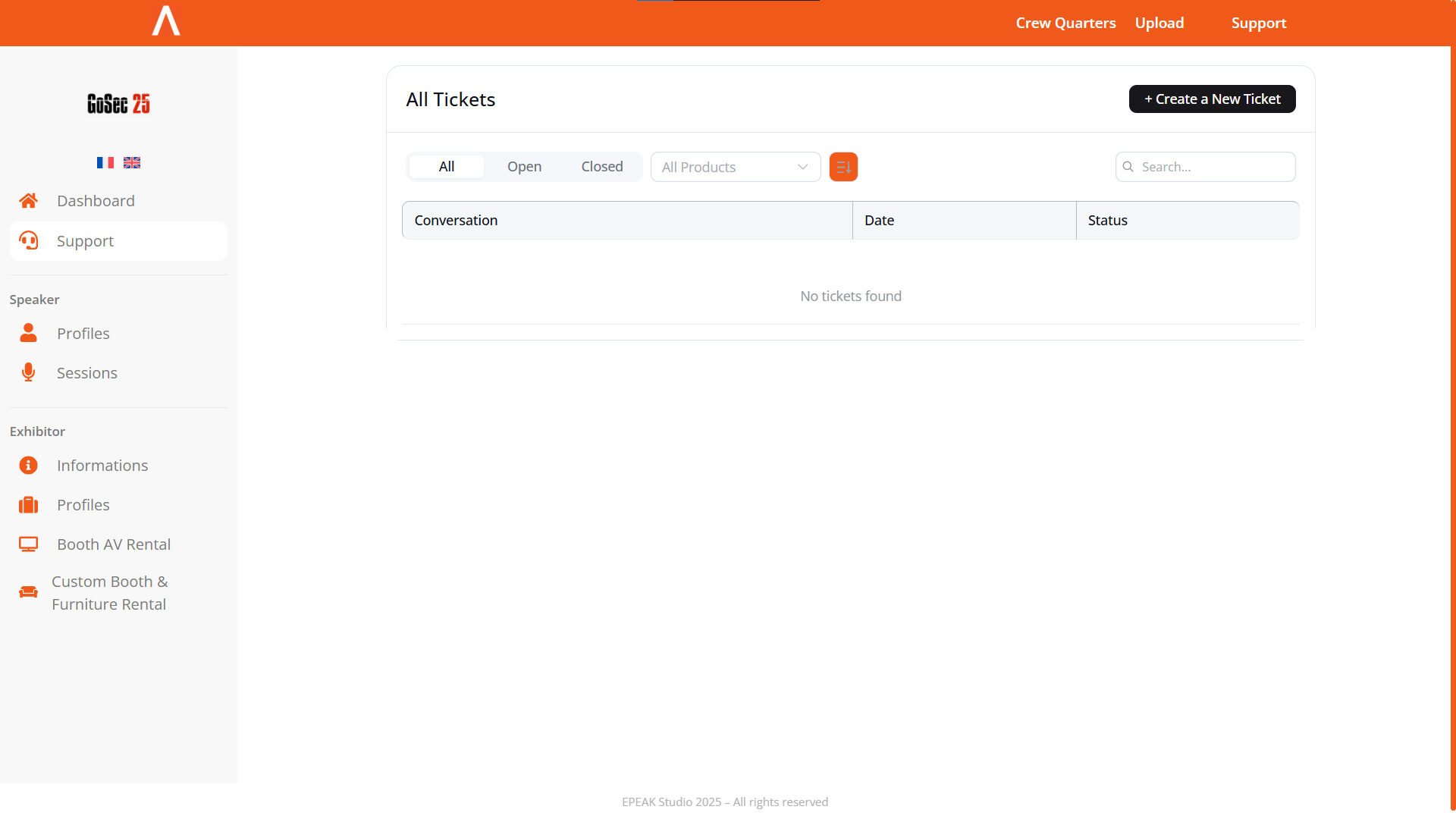This screenshot has height=819, width=1456.
Task: Open Crew Quarters in top navigation
Action: 1065,23
